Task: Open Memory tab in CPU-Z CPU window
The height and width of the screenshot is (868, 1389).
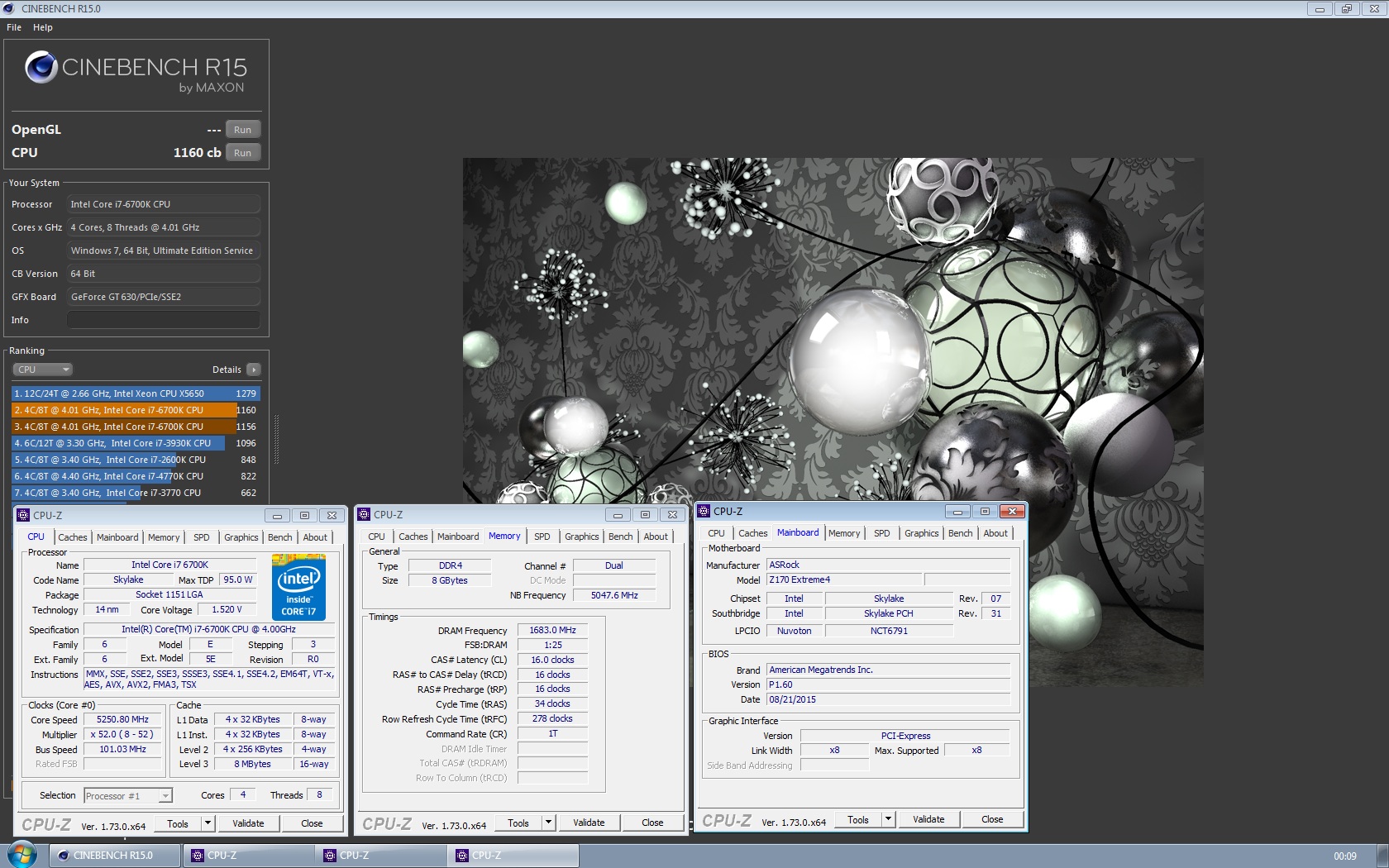Action: pyautogui.click(x=164, y=537)
